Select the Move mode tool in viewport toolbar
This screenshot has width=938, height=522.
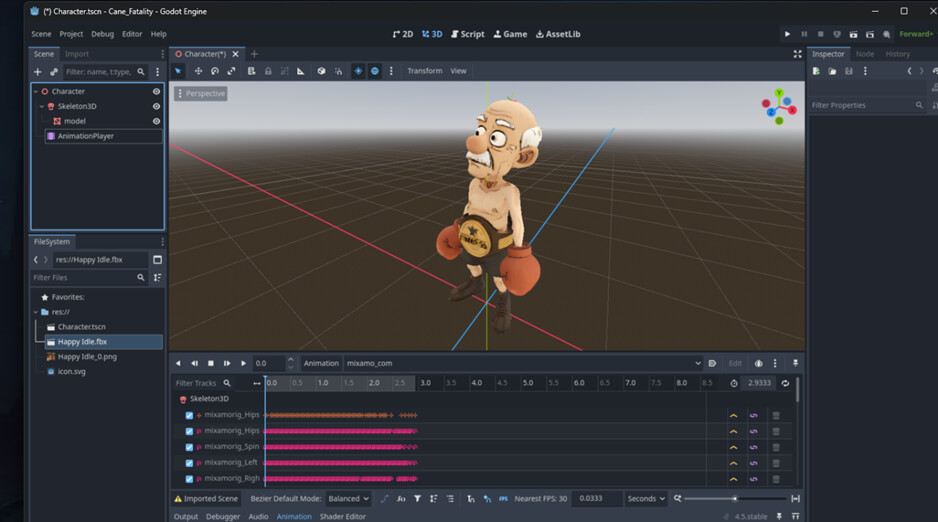click(x=198, y=71)
